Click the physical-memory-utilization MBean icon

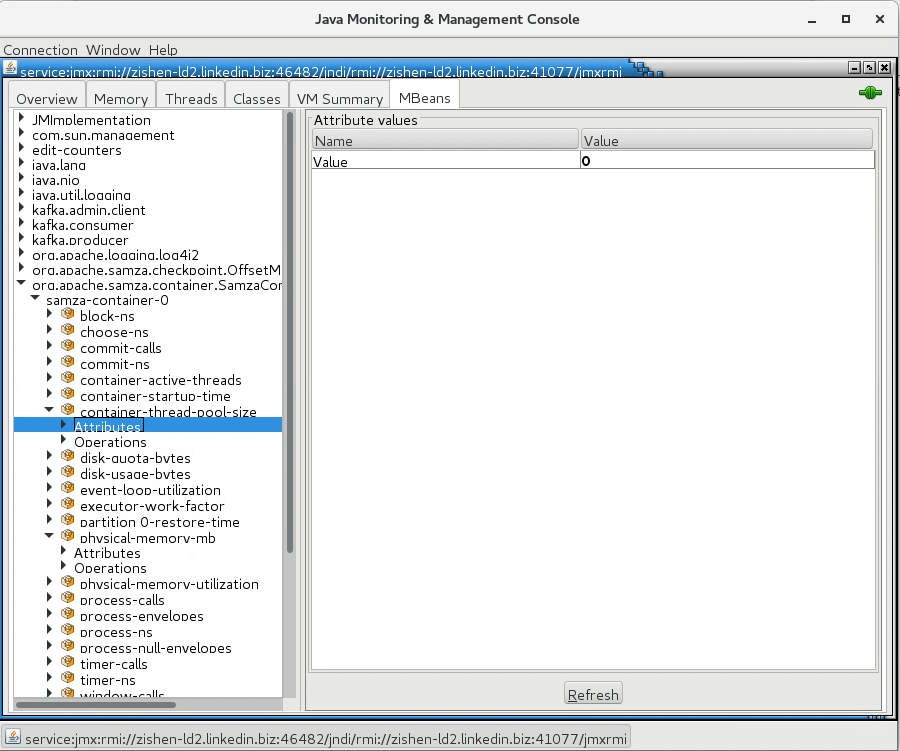point(68,582)
